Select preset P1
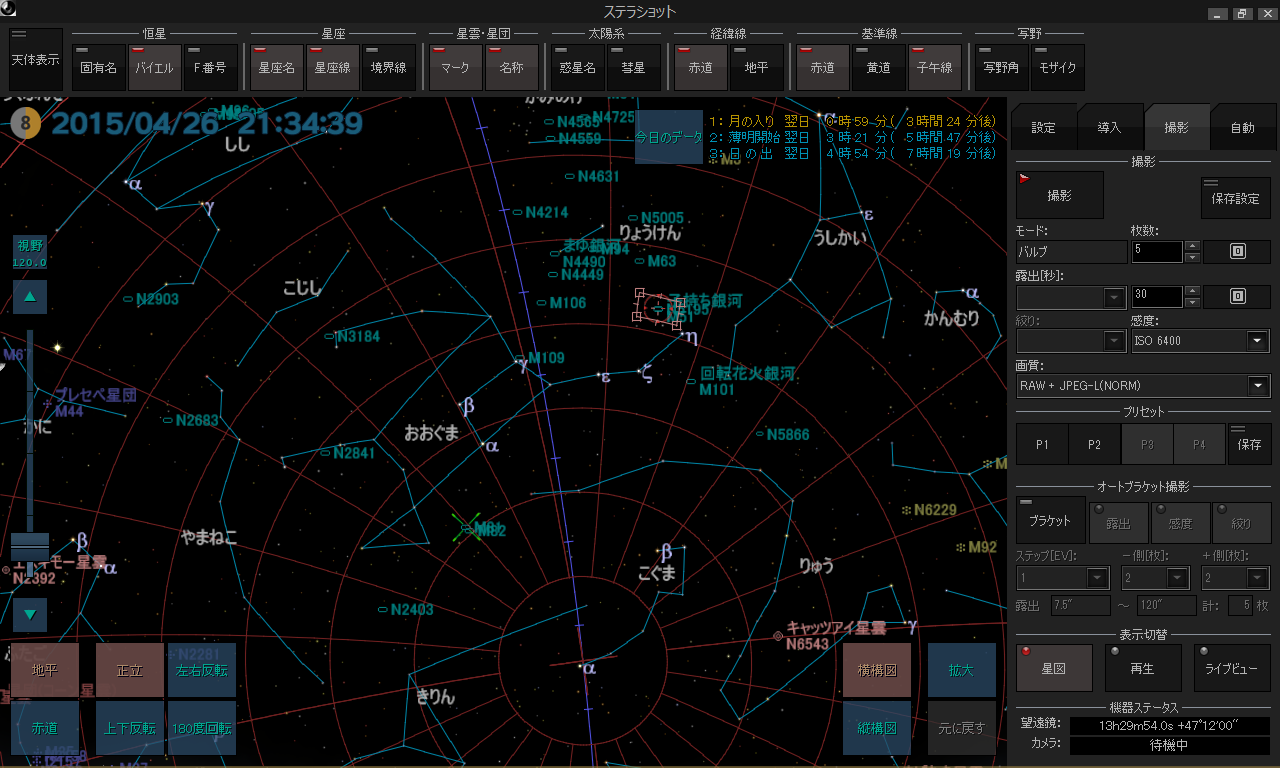The image size is (1280, 768). pyautogui.click(x=1042, y=444)
